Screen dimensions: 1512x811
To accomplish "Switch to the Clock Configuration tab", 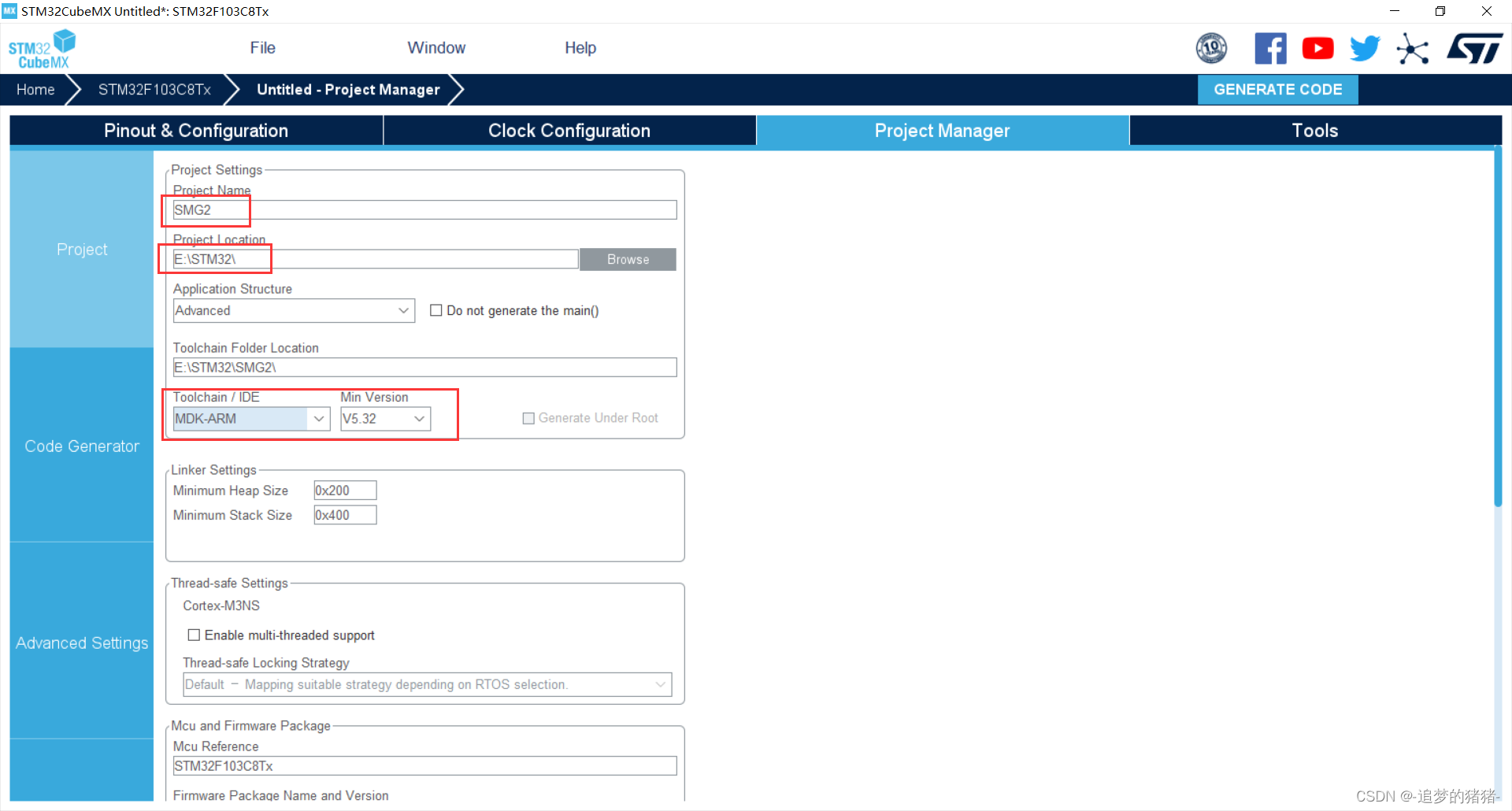I will [569, 131].
